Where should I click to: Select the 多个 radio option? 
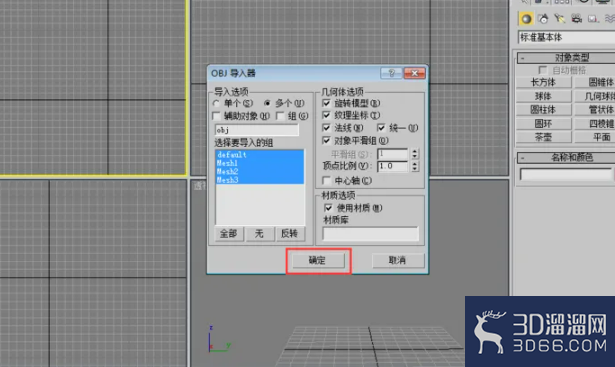267,104
